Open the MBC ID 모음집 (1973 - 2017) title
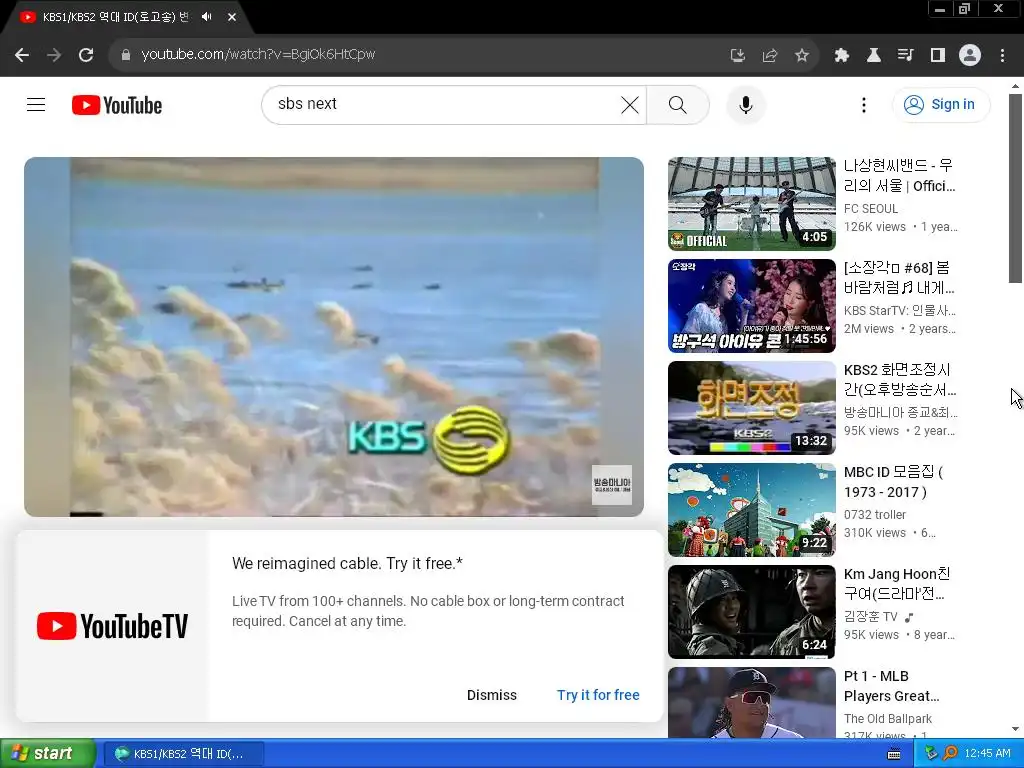This screenshot has height=768, width=1024. click(893, 482)
